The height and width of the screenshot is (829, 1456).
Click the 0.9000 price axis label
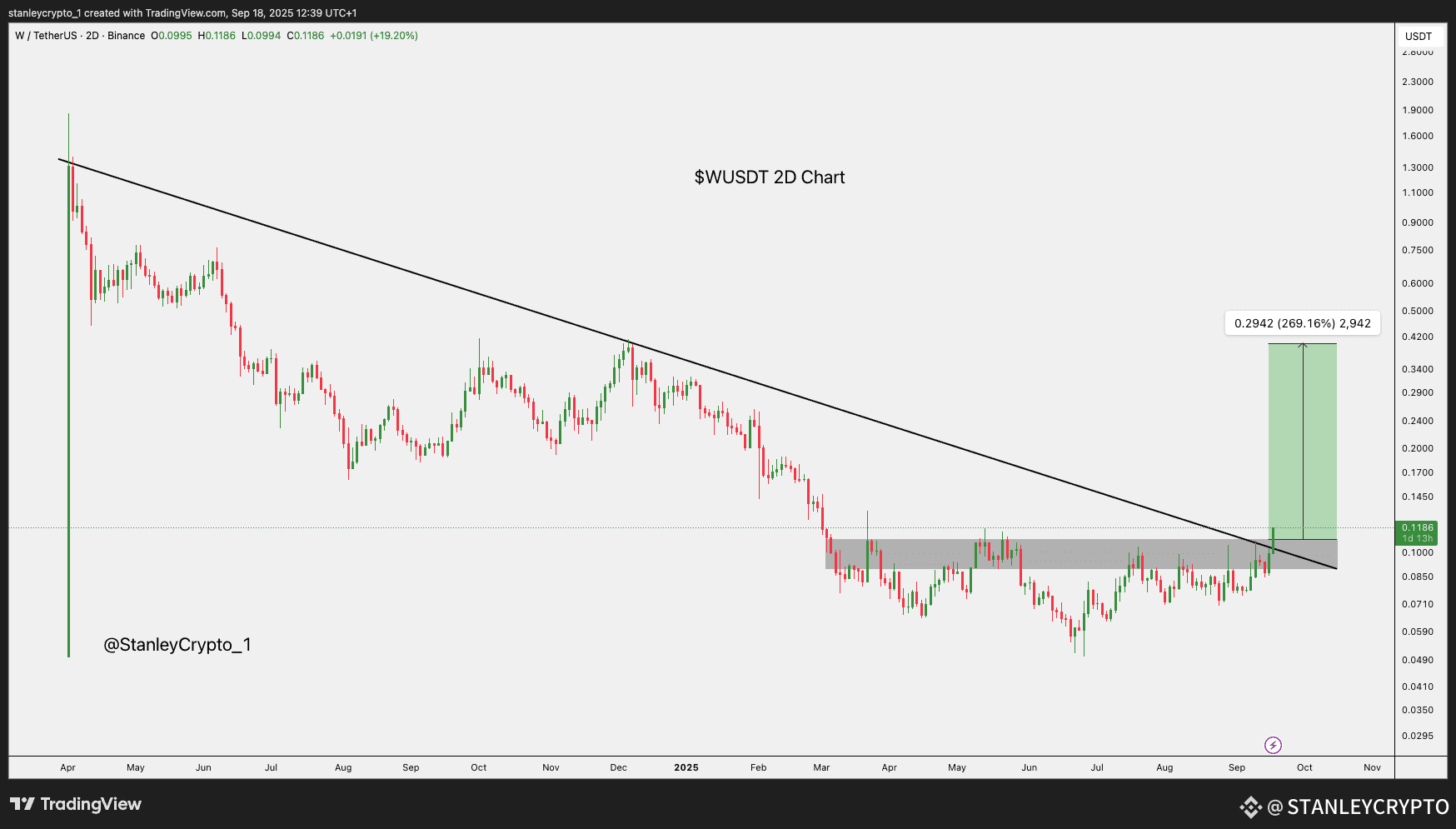(1418, 222)
